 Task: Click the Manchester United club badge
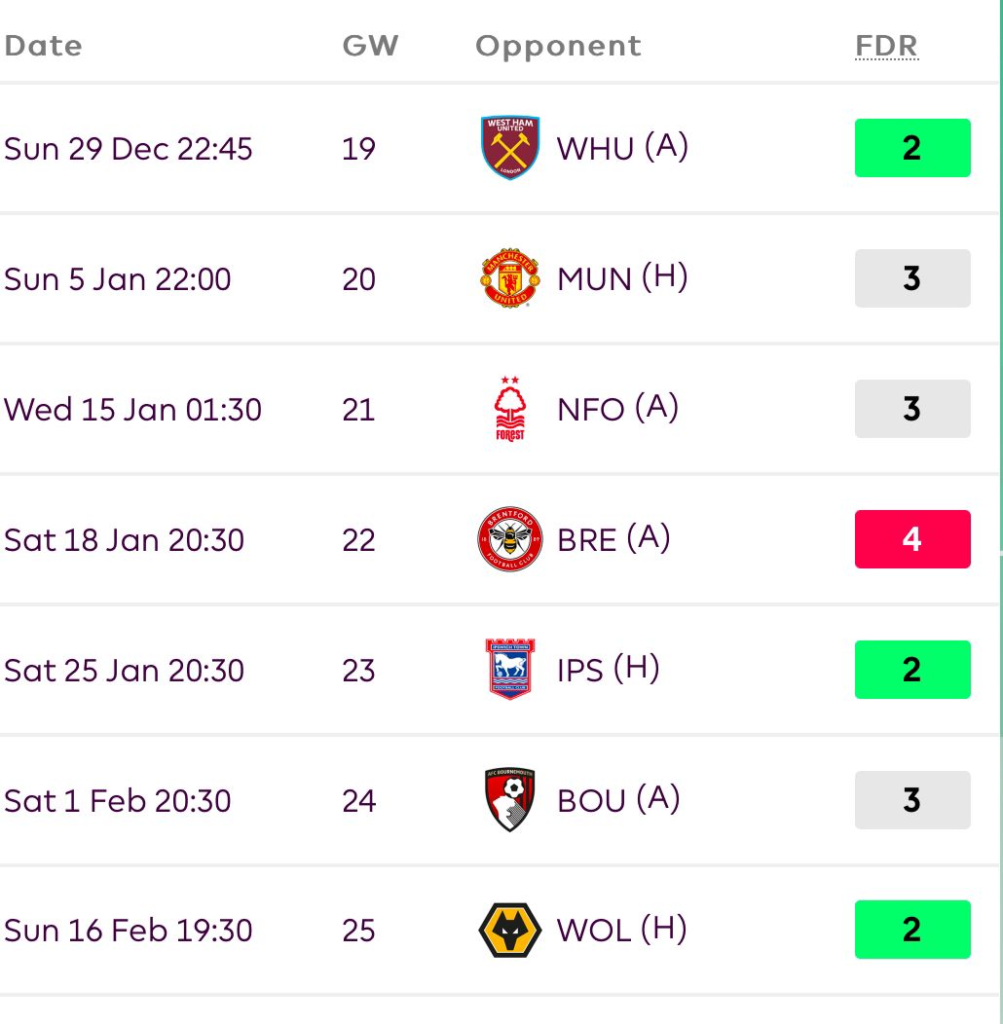point(510,278)
